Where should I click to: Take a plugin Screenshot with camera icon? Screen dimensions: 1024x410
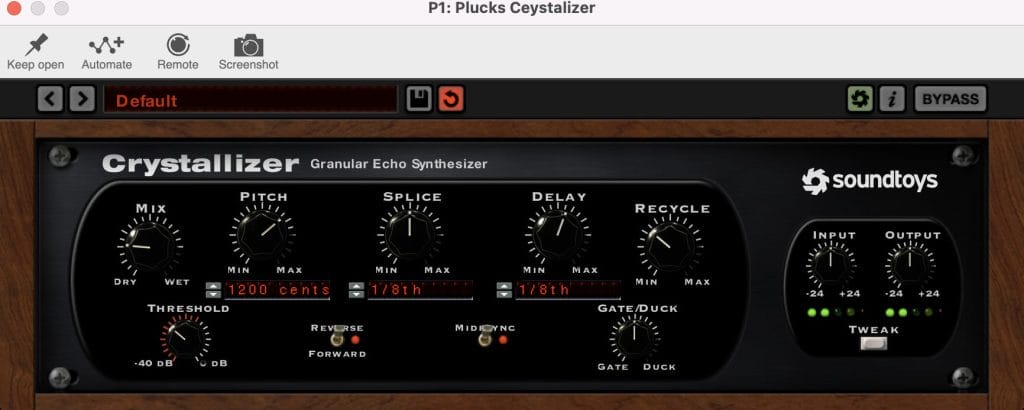click(248, 45)
